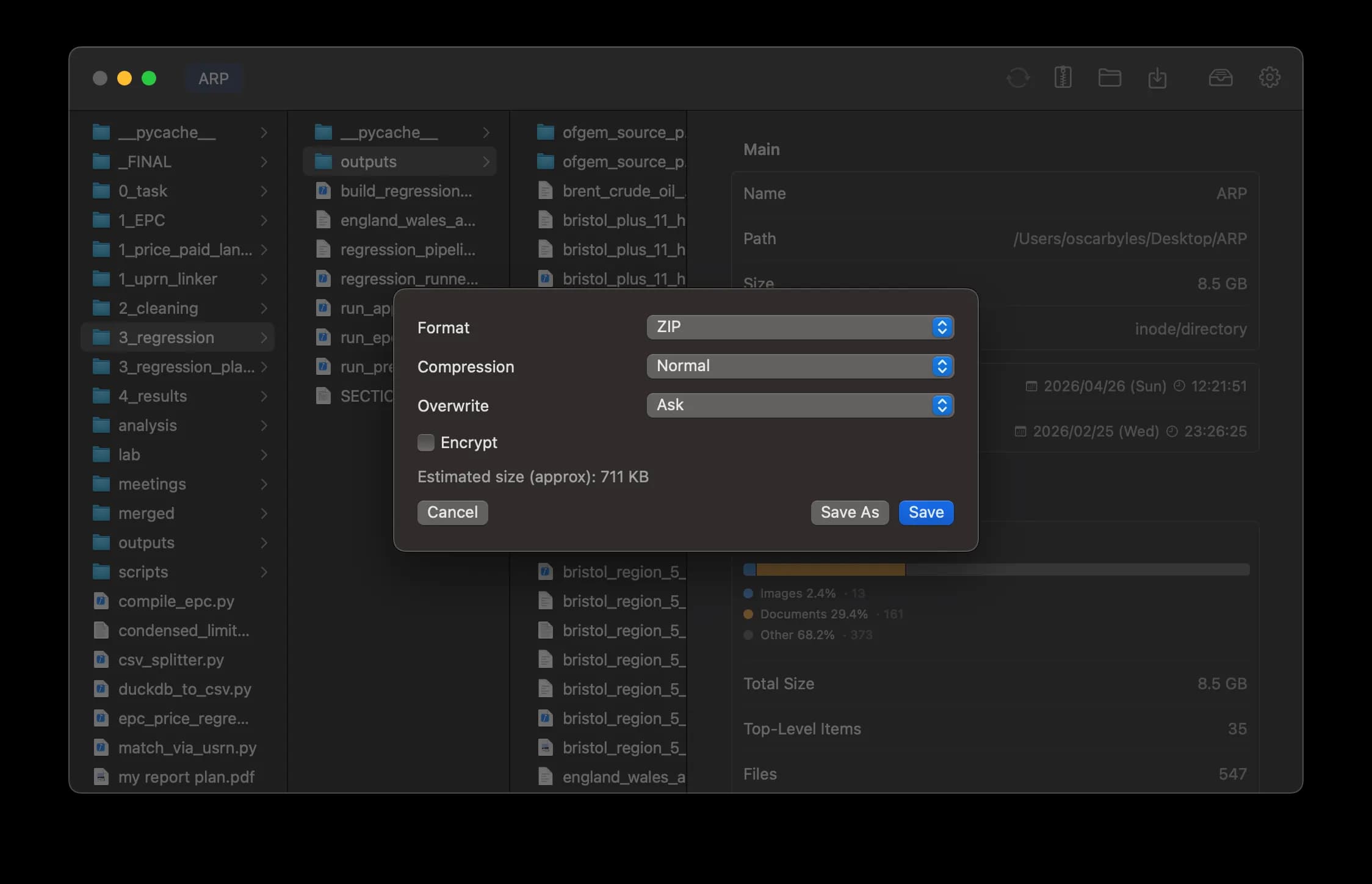Click the refresh icon in toolbar
The image size is (1372, 884).
[1017, 78]
